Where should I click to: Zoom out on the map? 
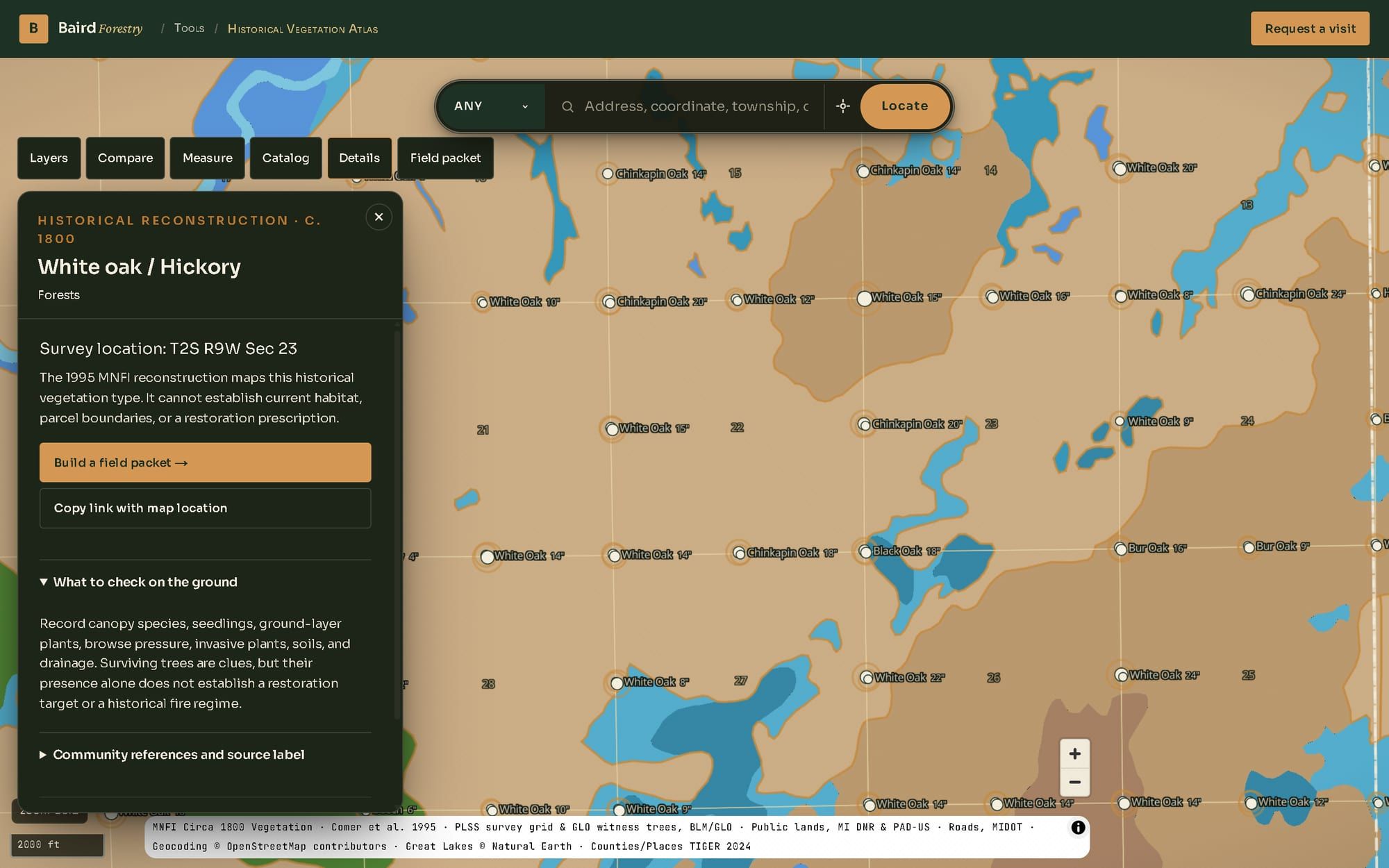pos(1074,782)
